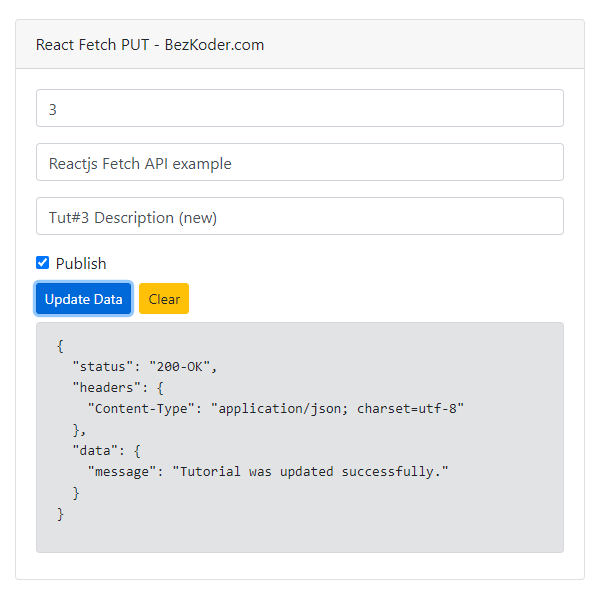
Task: Click the 'application/json; charset=utf-8' value
Action: (338, 408)
